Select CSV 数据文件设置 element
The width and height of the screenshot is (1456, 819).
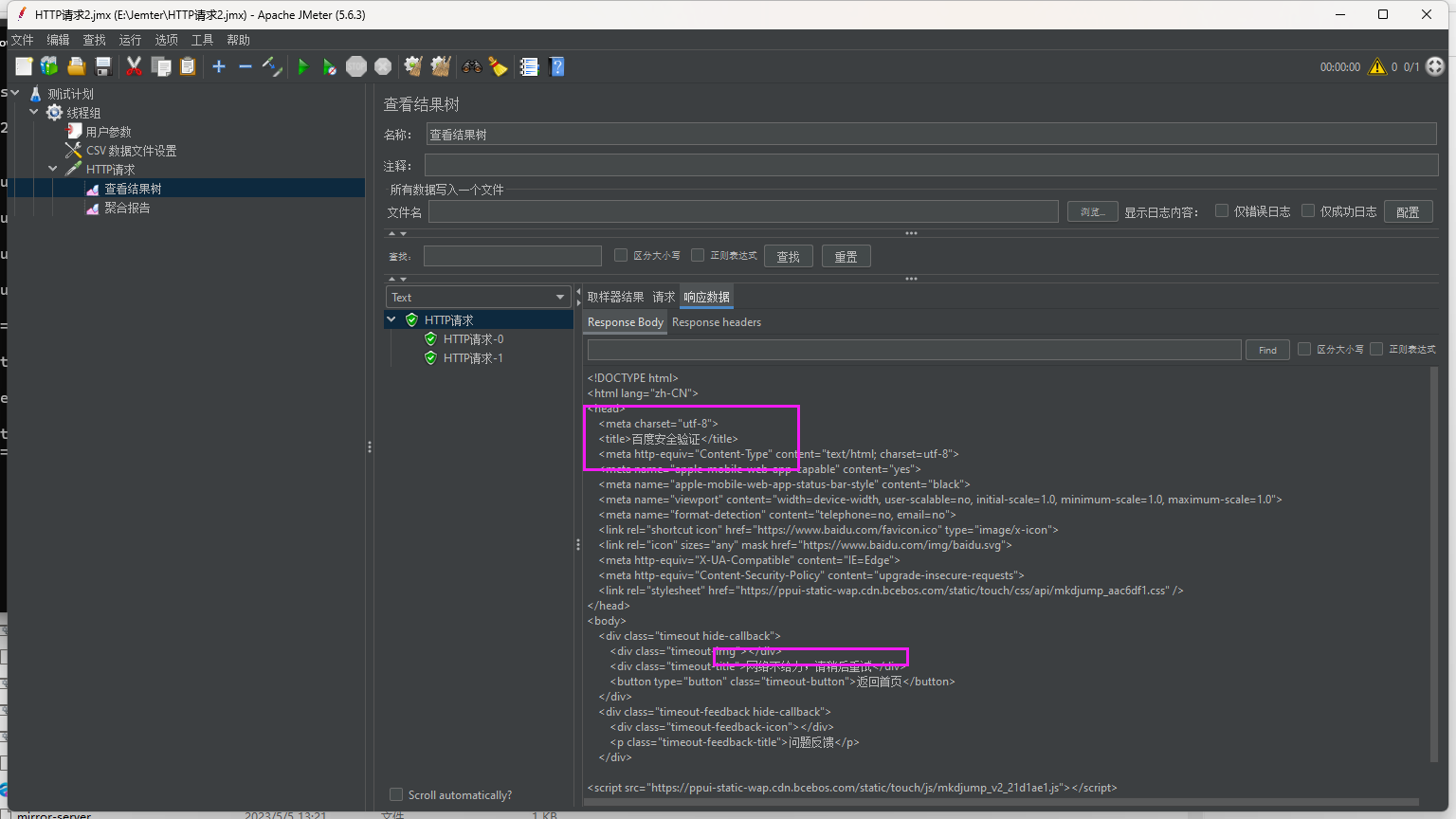pos(131,151)
